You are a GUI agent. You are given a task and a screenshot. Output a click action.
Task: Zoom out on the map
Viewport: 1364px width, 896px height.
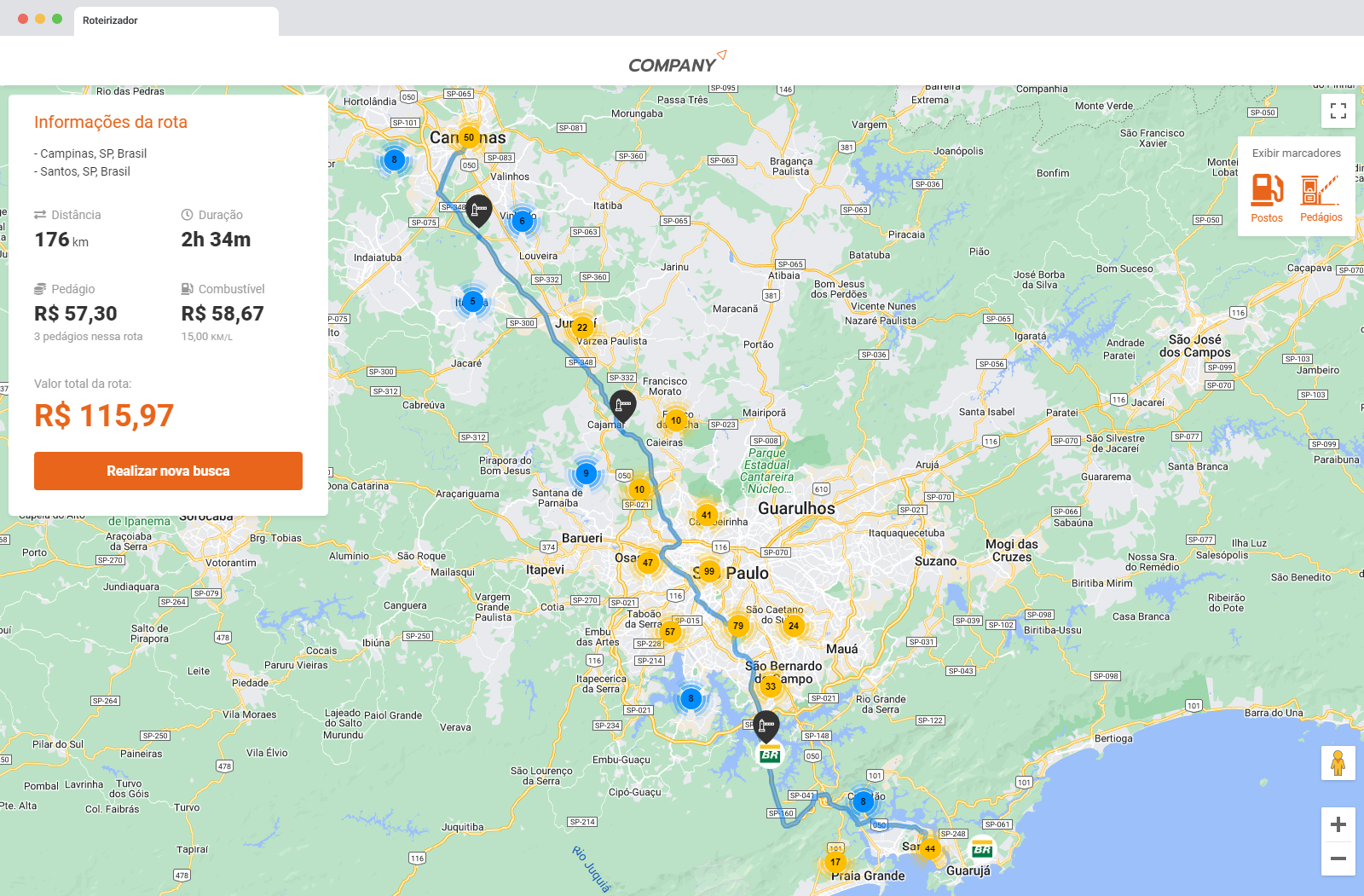click(1338, 858)
